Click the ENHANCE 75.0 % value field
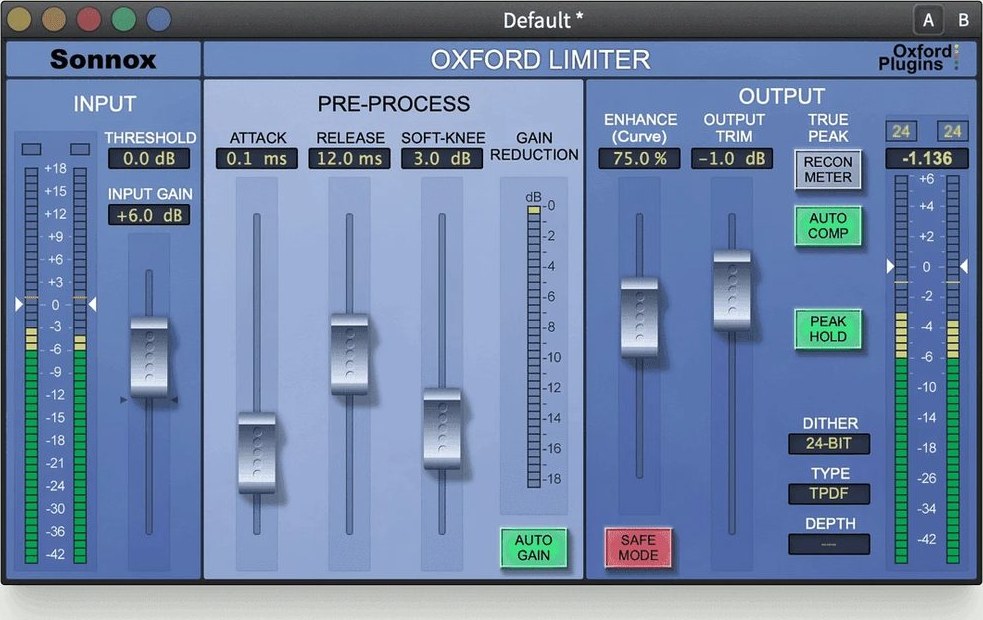Viewport: 983px width, 620px height. click(x=639, y=159)
